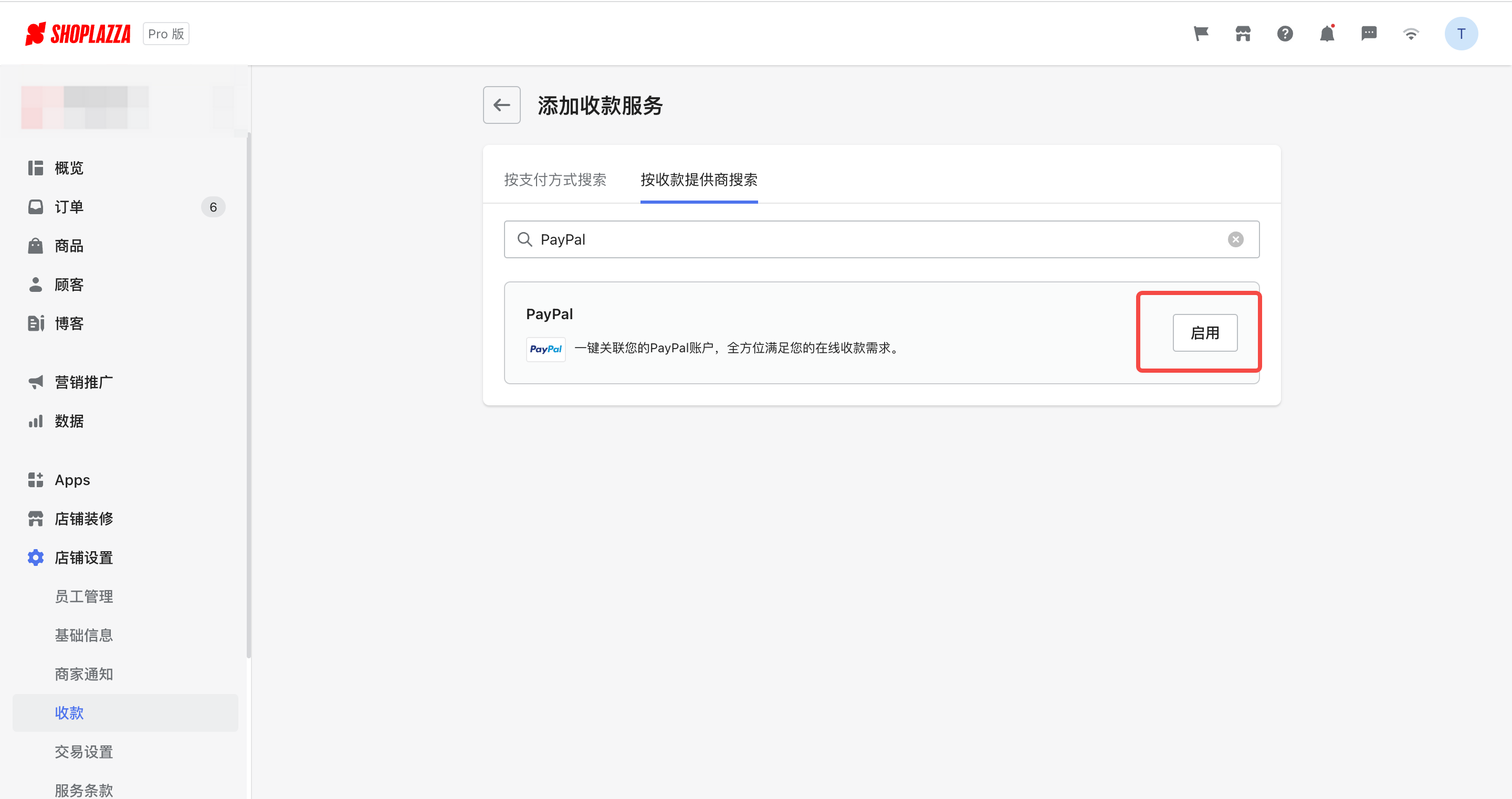Open the storefront icon in header

tap(1243, 34)
